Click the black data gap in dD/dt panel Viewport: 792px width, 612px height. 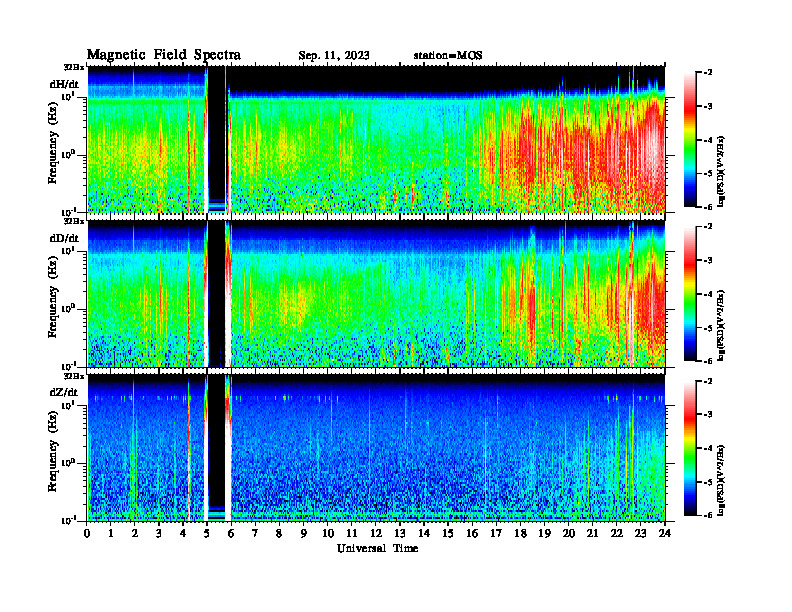click(217, 293)
